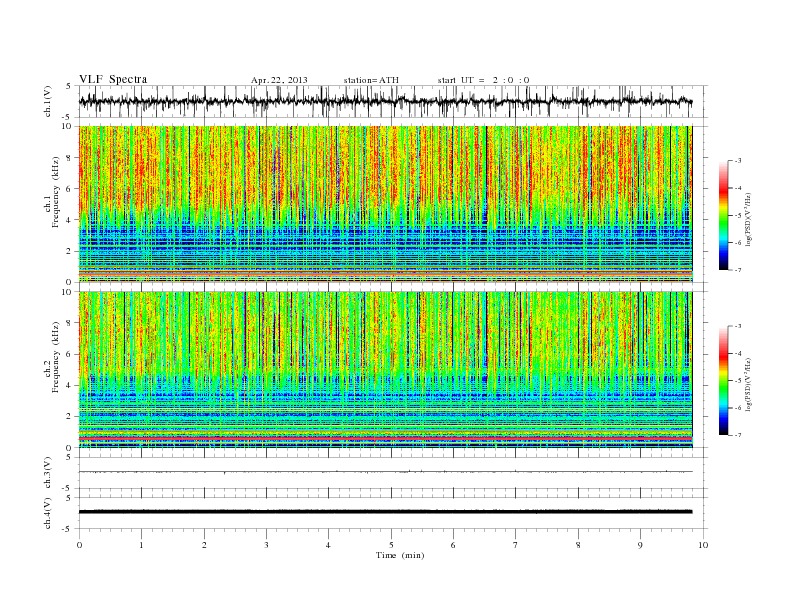The width and height of the screenshot is (792, 612).
Task: Select the date "Apr. 22, 2013"
Action: [279, 80]
